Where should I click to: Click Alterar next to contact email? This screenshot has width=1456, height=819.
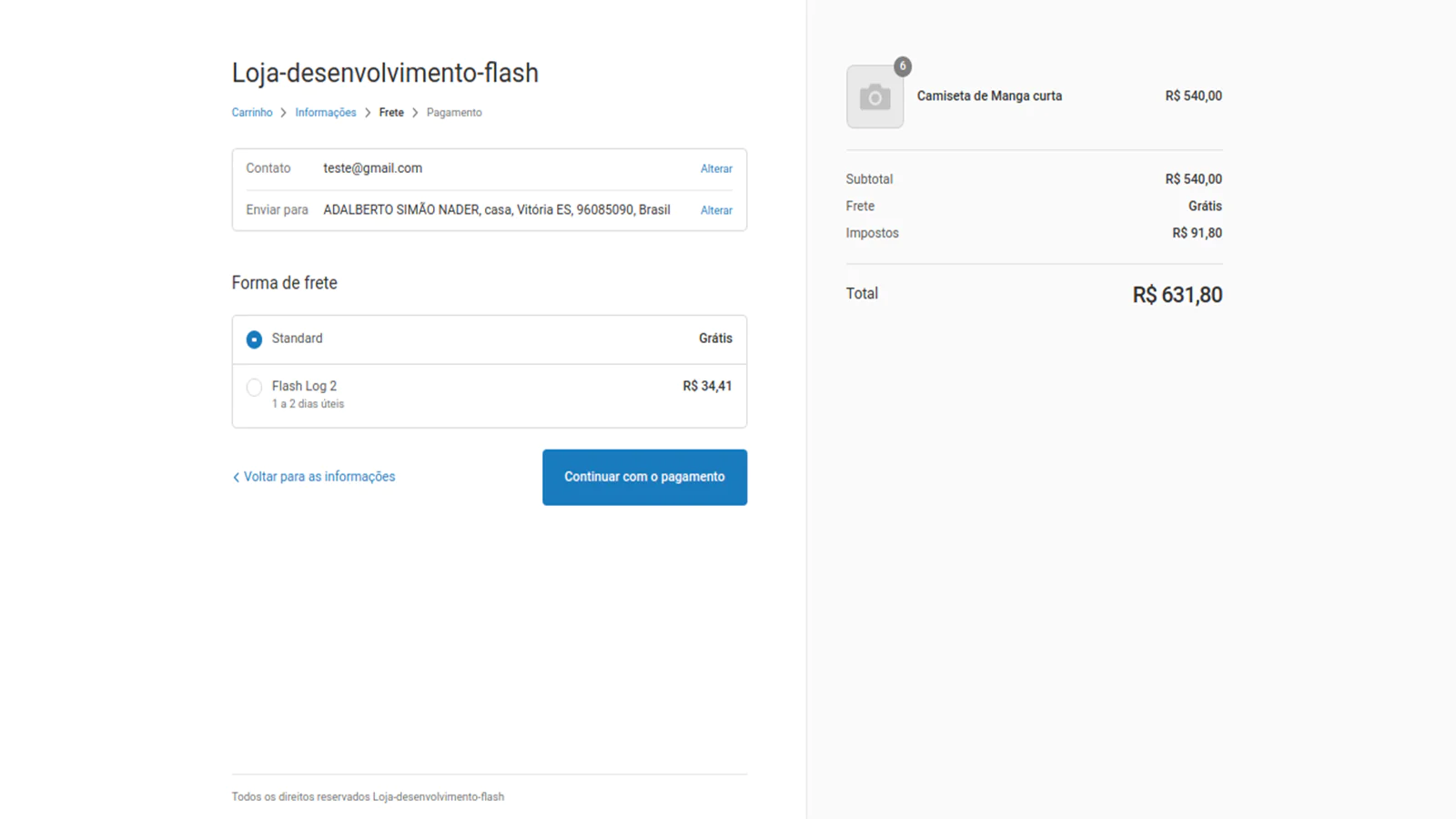[x=716, y=169]
